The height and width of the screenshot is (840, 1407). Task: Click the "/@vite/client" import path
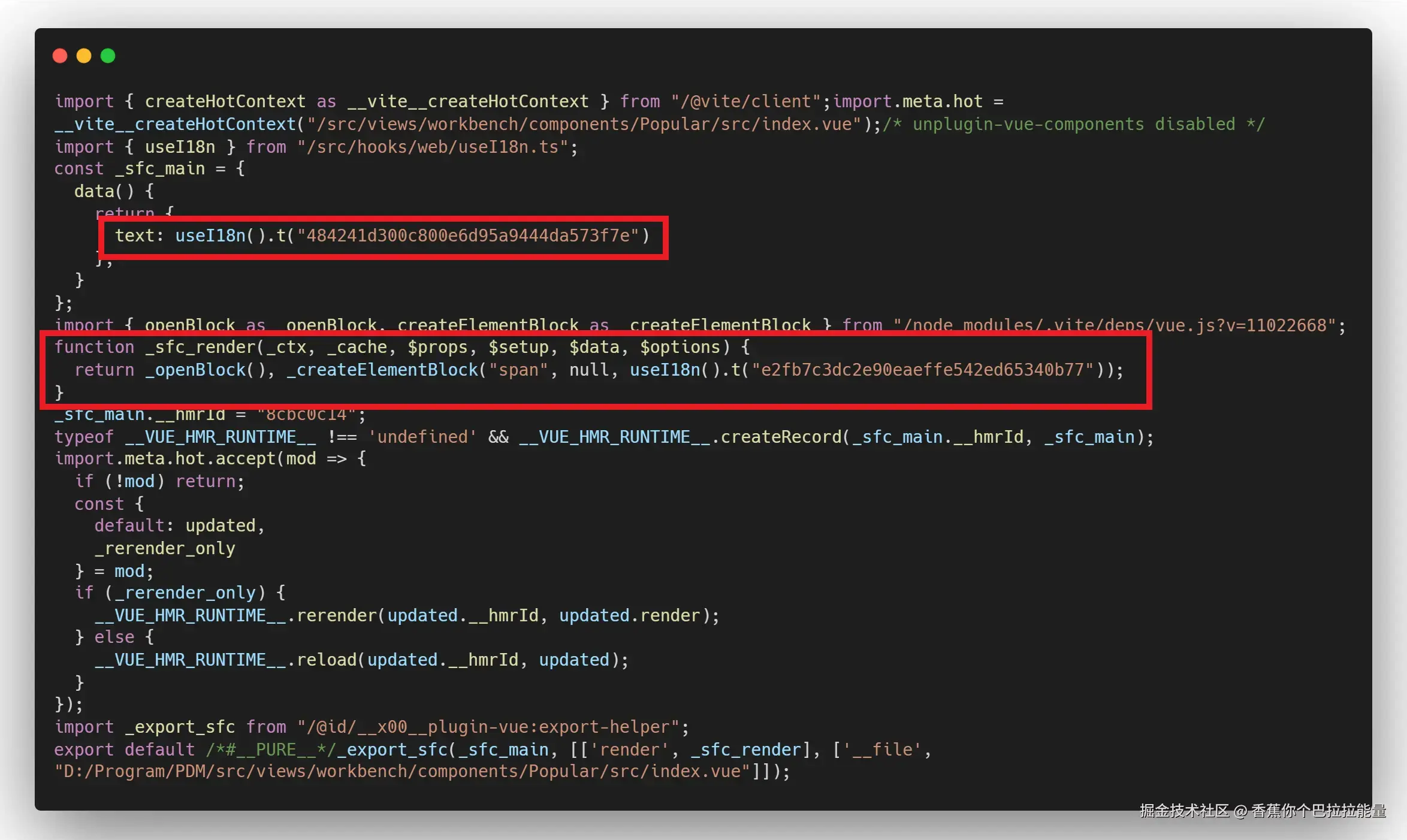(x=745, y=101)
